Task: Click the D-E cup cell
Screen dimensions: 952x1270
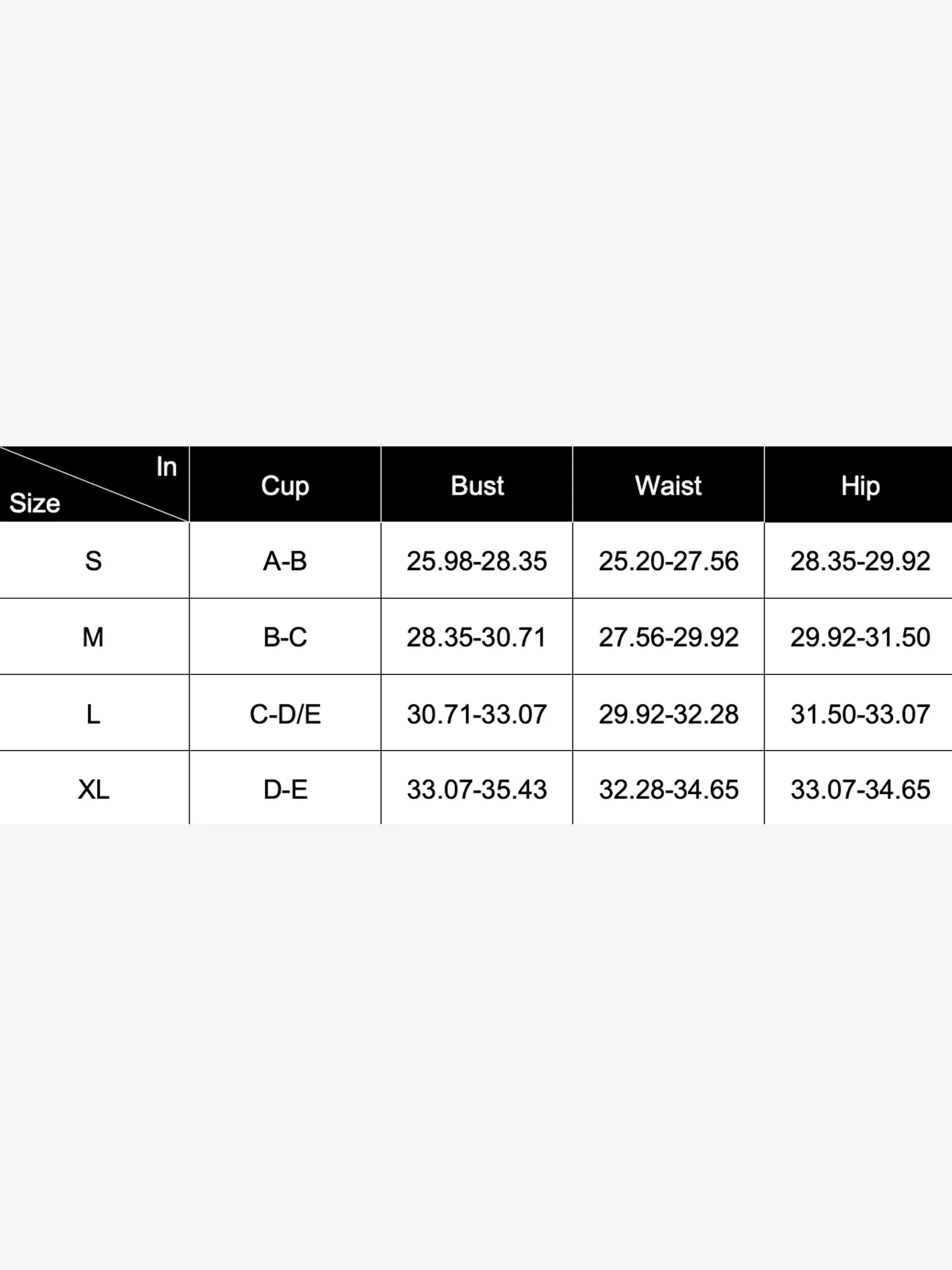Action: (285, 789)
